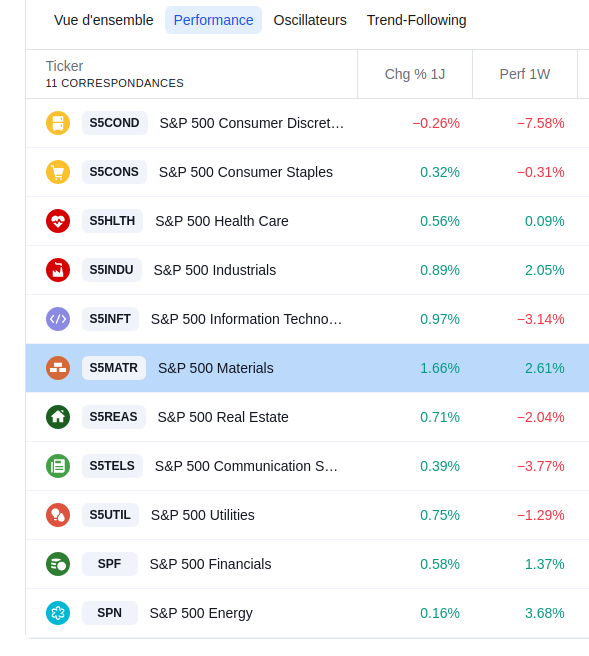Click S&P 500 Utilities name
This screenshot has width=589, height=656.
click(202, 515)
